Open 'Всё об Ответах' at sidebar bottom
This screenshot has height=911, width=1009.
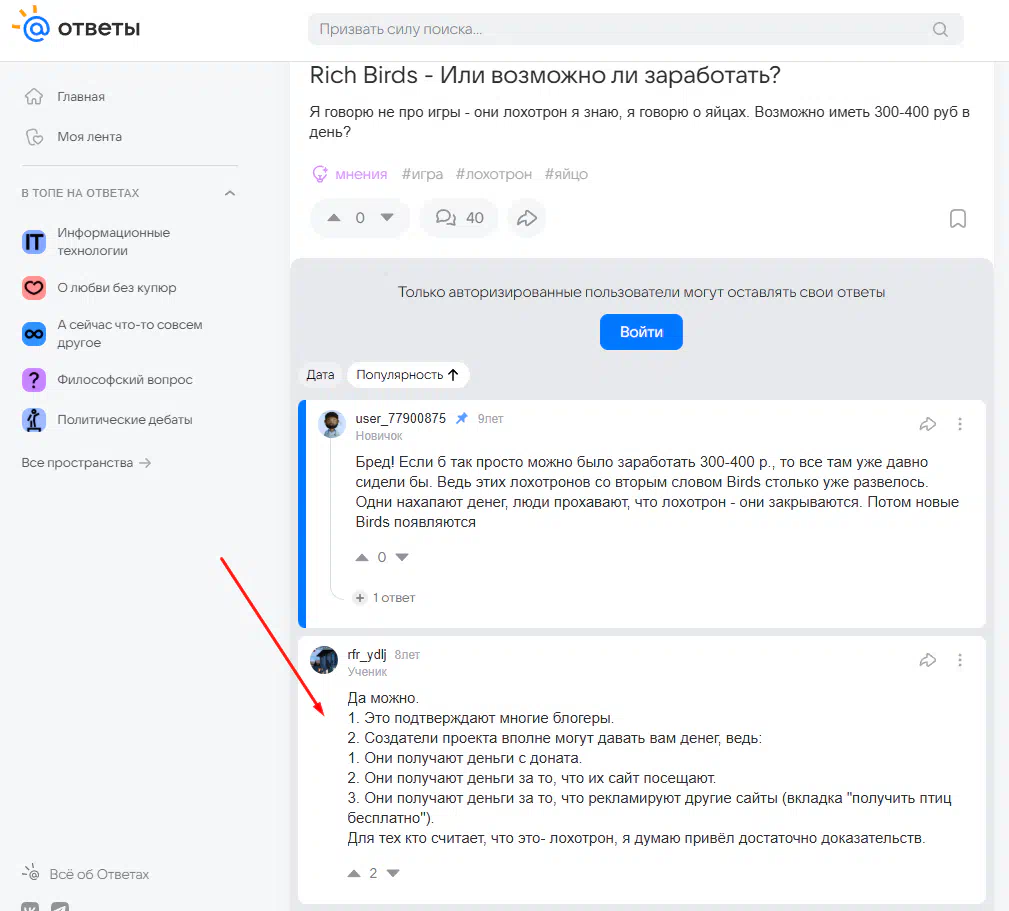point(86,874)
